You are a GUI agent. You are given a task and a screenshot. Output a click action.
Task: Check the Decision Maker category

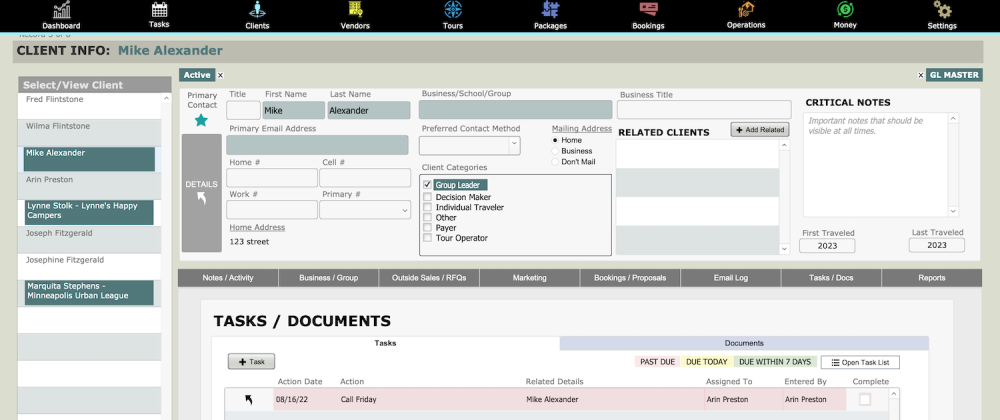point(427,197)
